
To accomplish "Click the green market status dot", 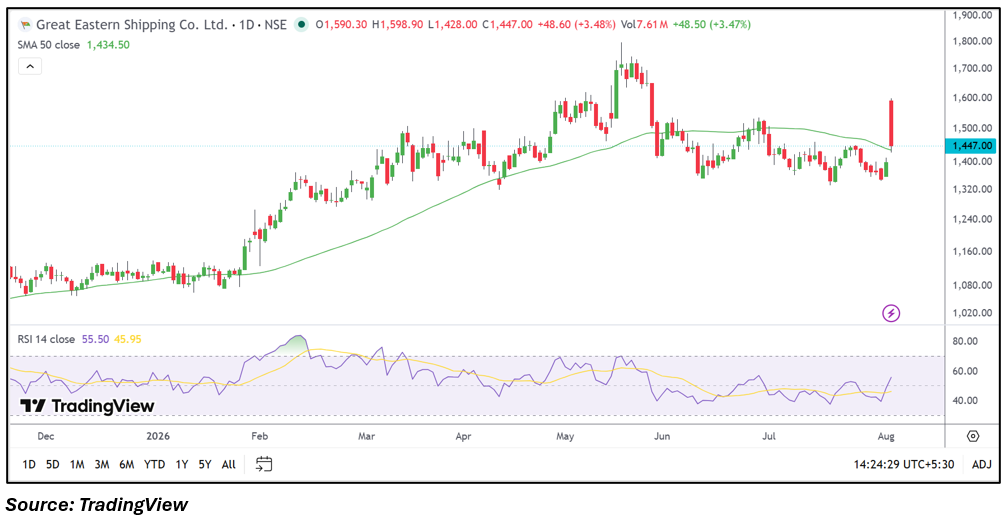I will (300, 25).
